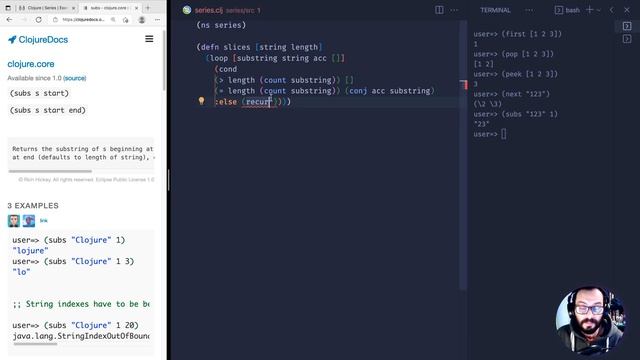Click the "(ns series)" line in the editor
The width and height of the screenshot is (640, 360).
pyautogui.click(x=221, y=25)
